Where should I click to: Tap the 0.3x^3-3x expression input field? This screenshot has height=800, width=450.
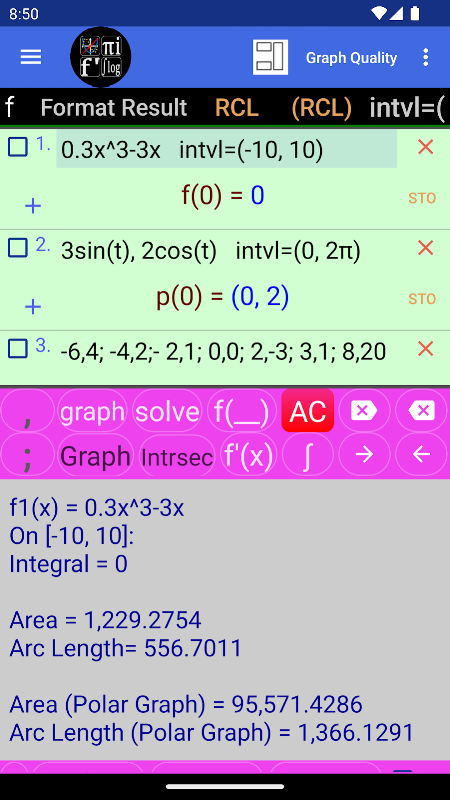click(x=227, y=149)
